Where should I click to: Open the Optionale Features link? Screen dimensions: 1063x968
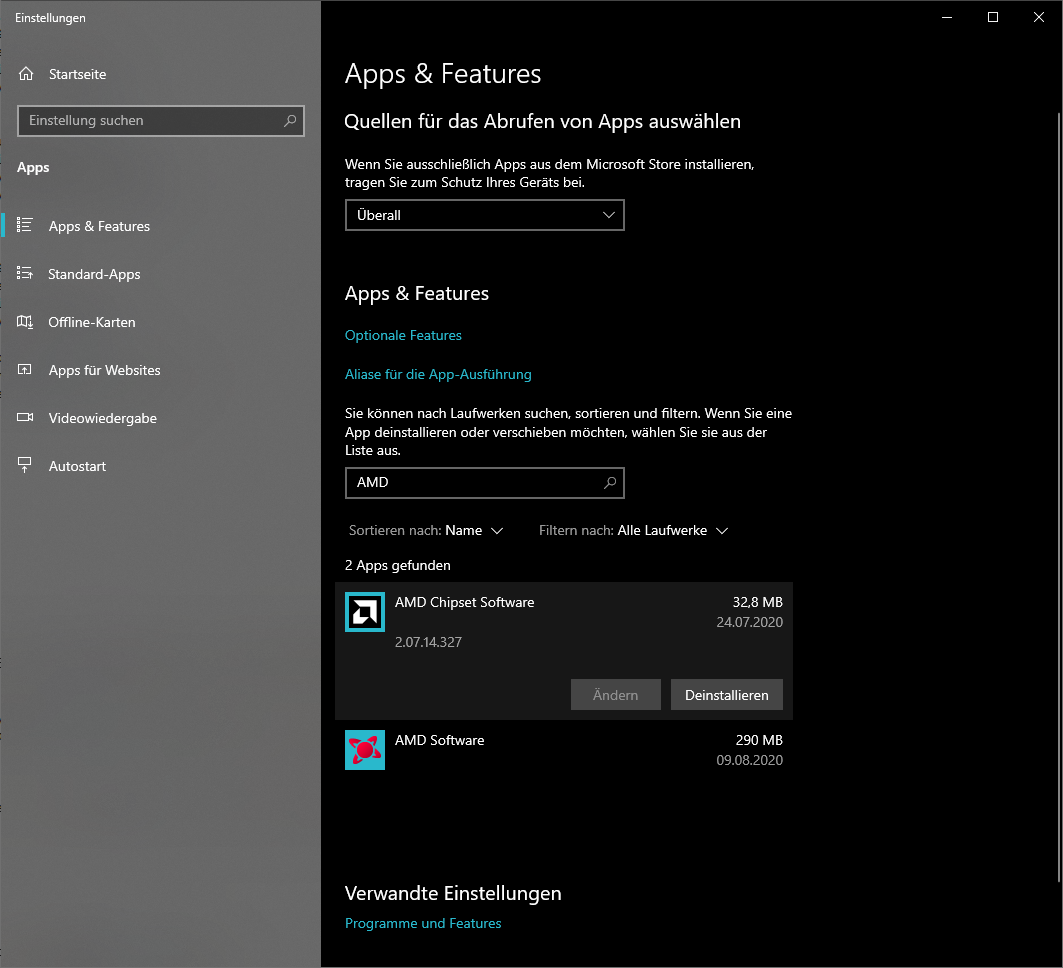[x=403, y=336]
